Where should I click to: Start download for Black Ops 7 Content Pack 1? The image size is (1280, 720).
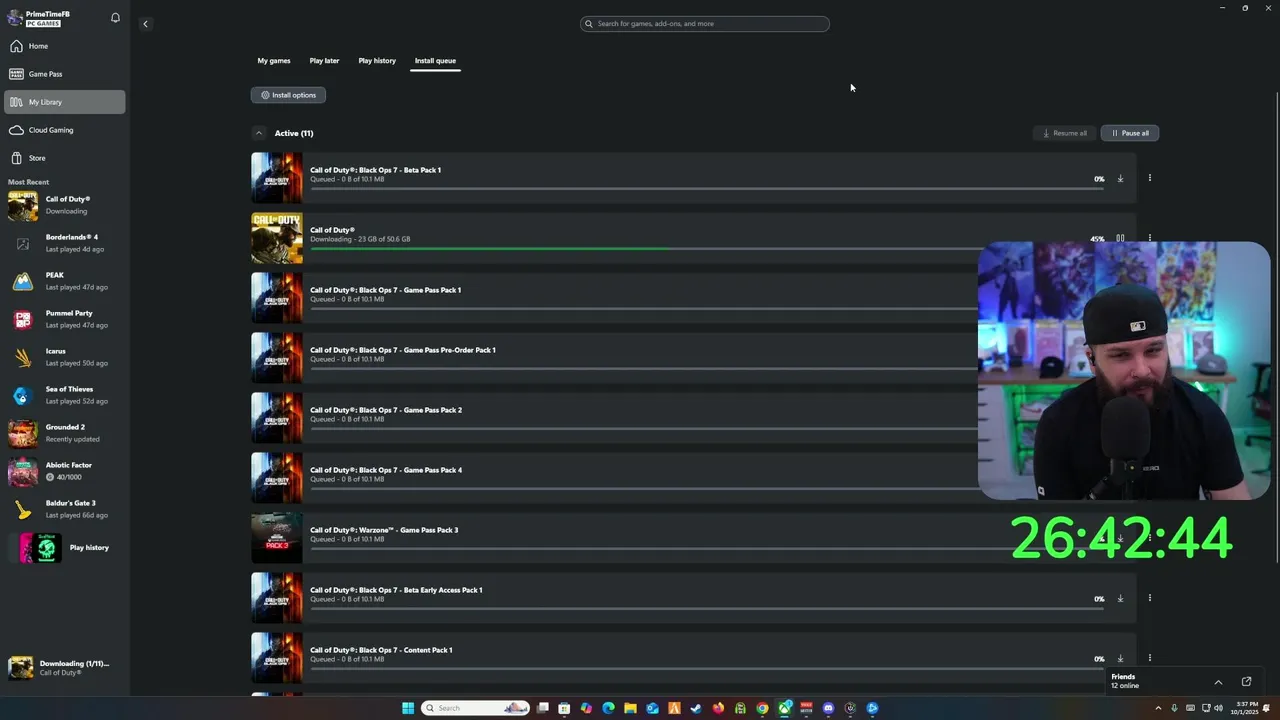1120,659
